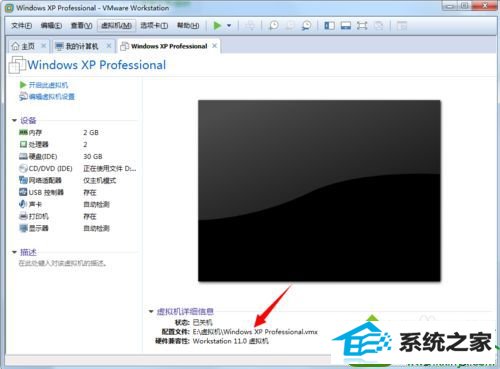Collapse the 描述 section
This screenshot has height=369, width=500.
pos(14,252)
